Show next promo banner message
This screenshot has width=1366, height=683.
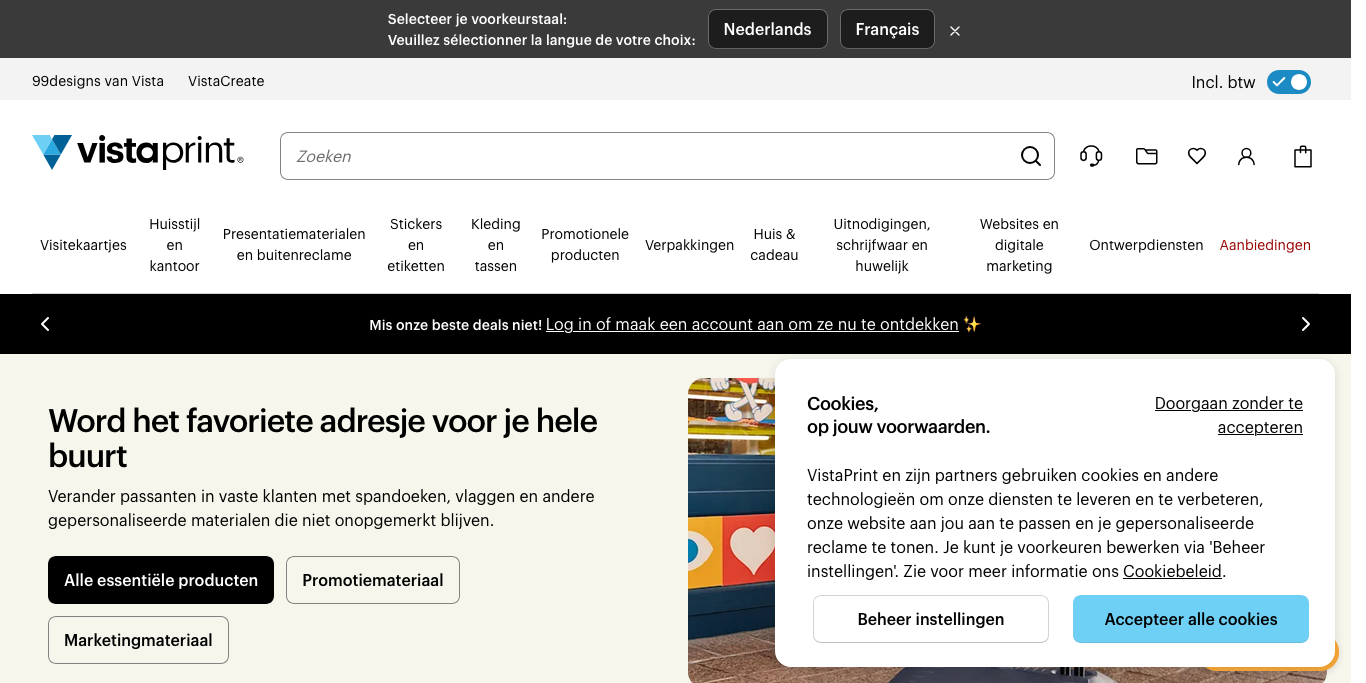point(1305,324)
